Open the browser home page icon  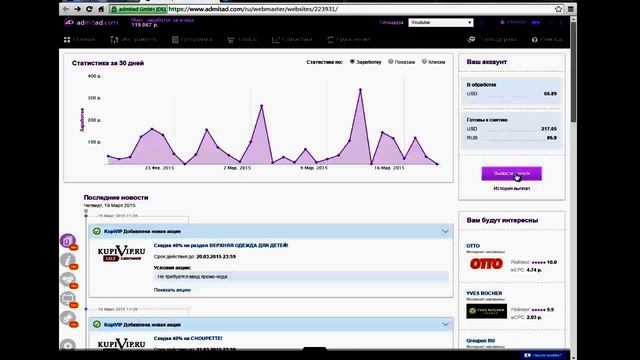click(101, 9)
